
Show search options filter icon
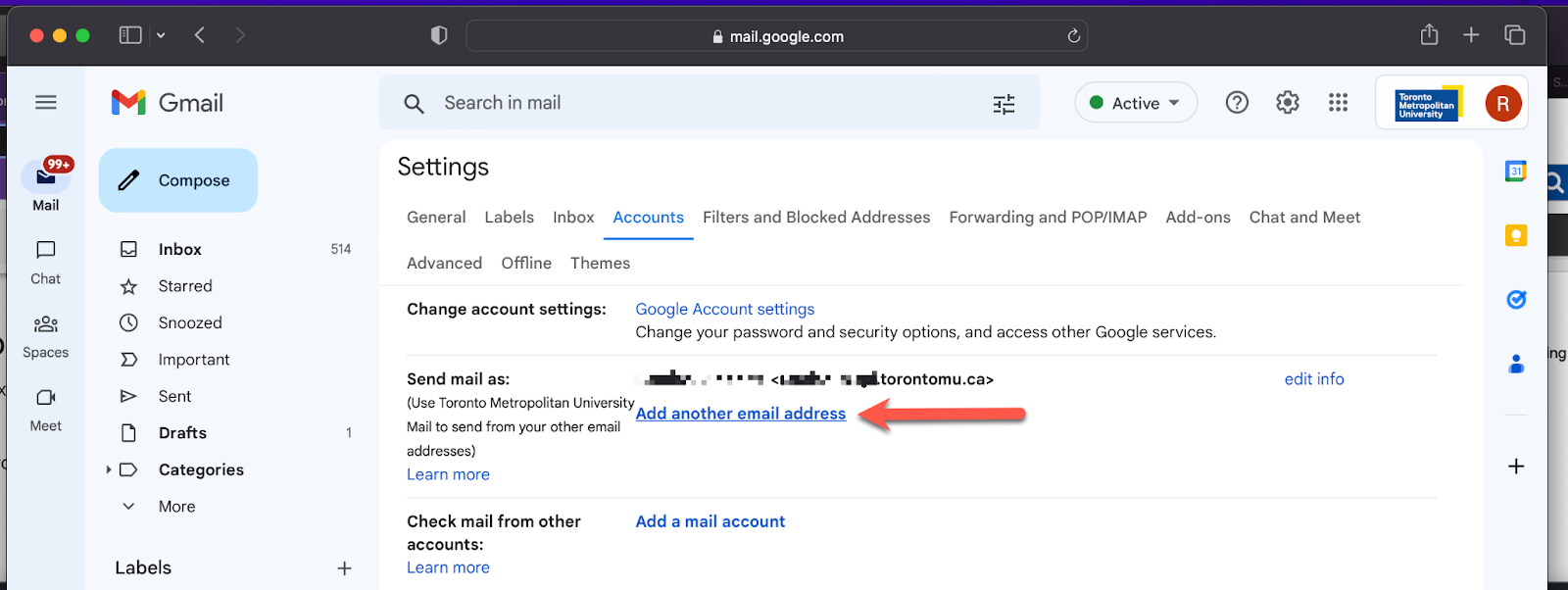pos(1004,104)
